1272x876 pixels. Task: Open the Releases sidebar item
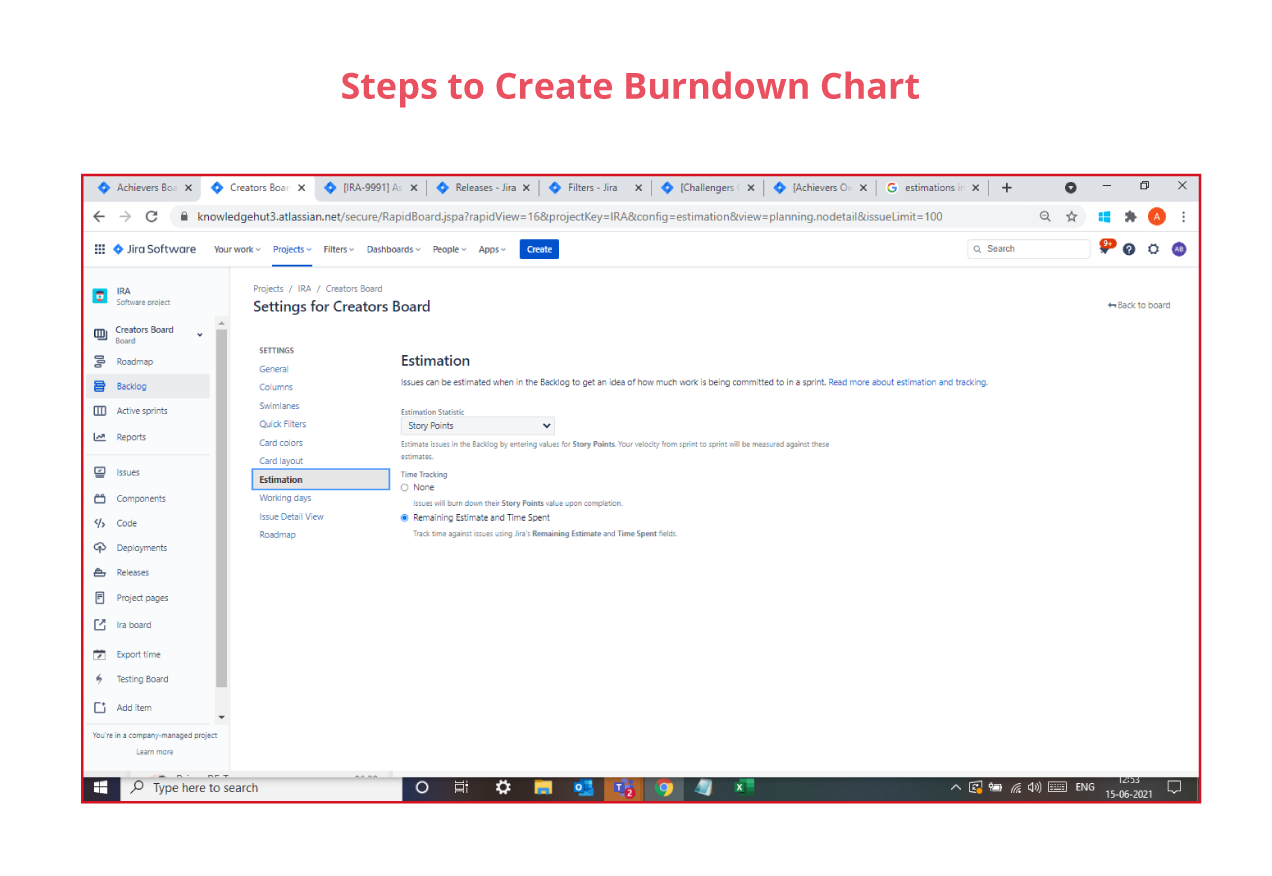[131, 572]
